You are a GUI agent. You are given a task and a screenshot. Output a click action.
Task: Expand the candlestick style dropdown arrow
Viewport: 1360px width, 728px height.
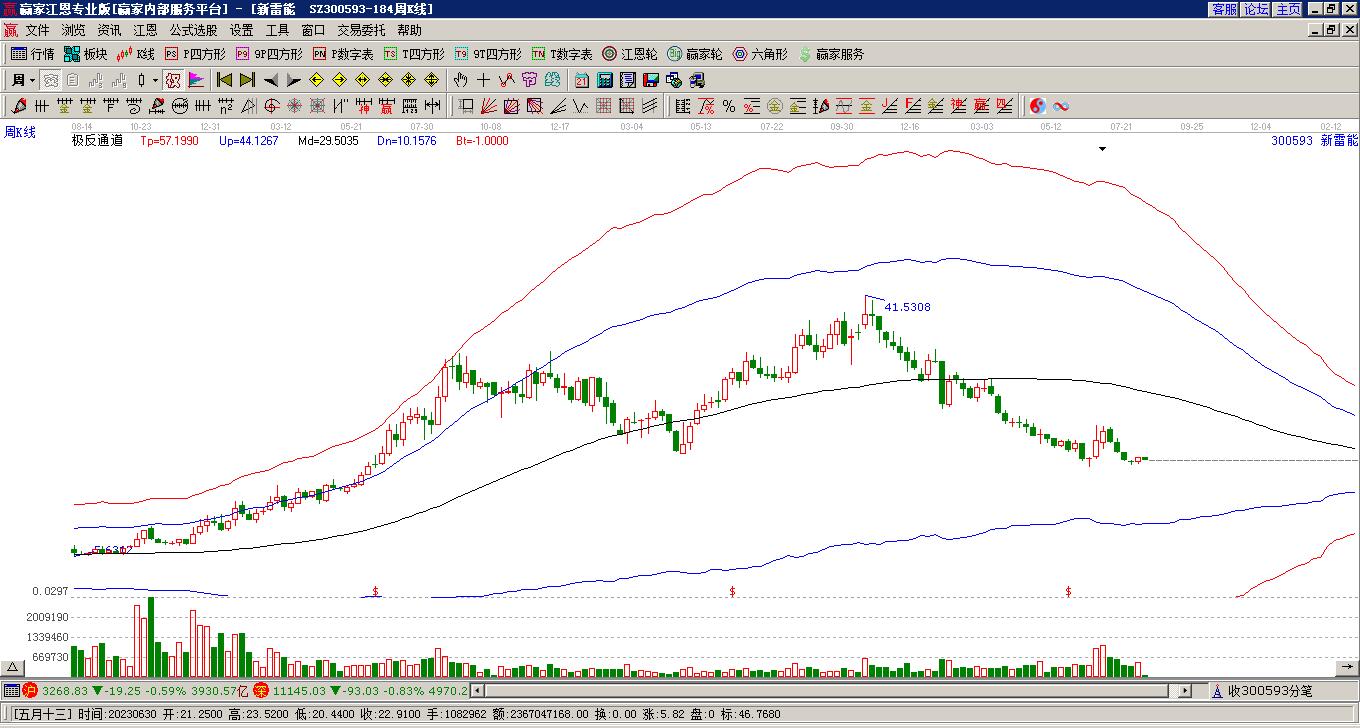(x=155, y=80)
